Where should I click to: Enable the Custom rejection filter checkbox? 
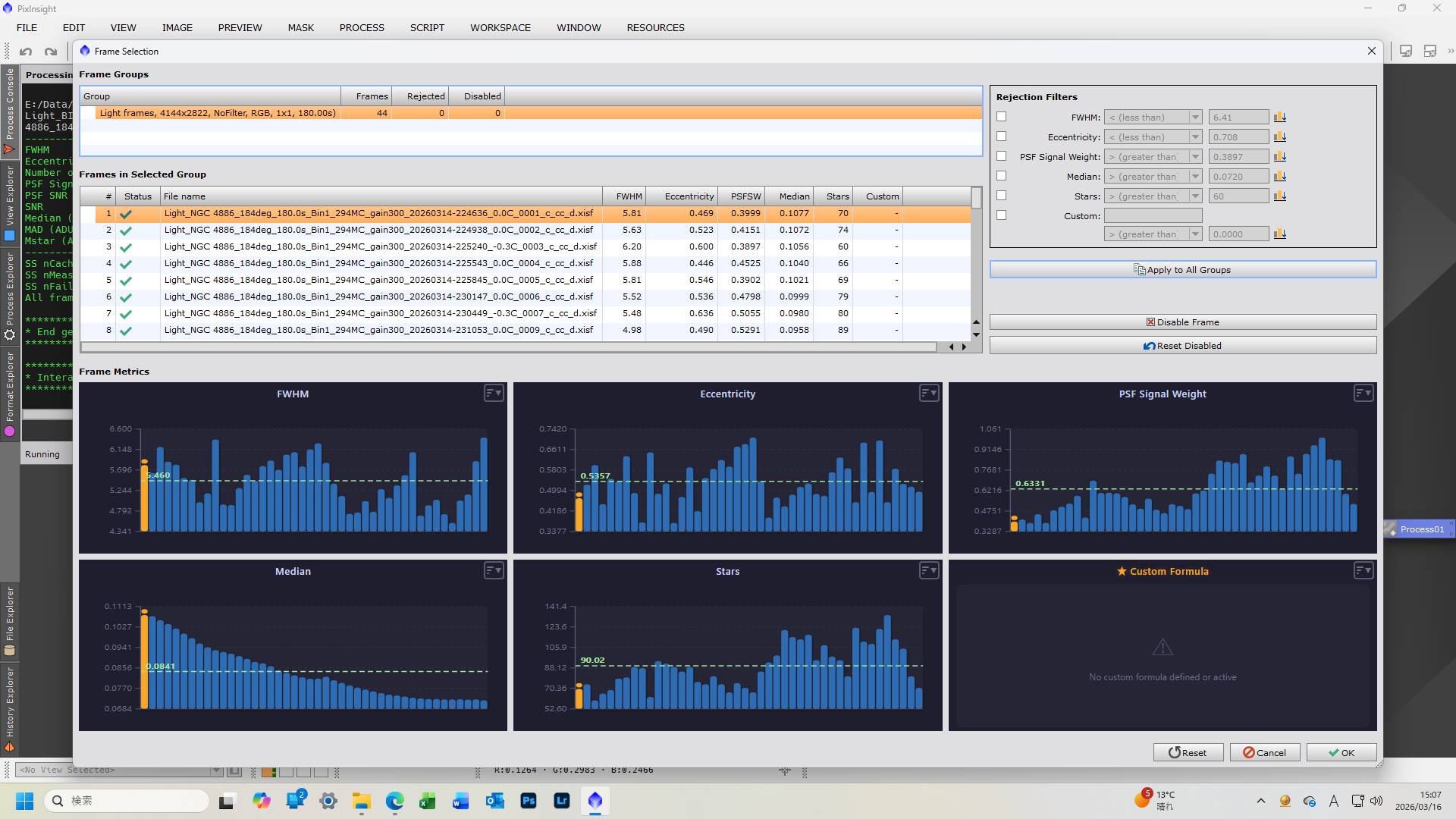1002,215
